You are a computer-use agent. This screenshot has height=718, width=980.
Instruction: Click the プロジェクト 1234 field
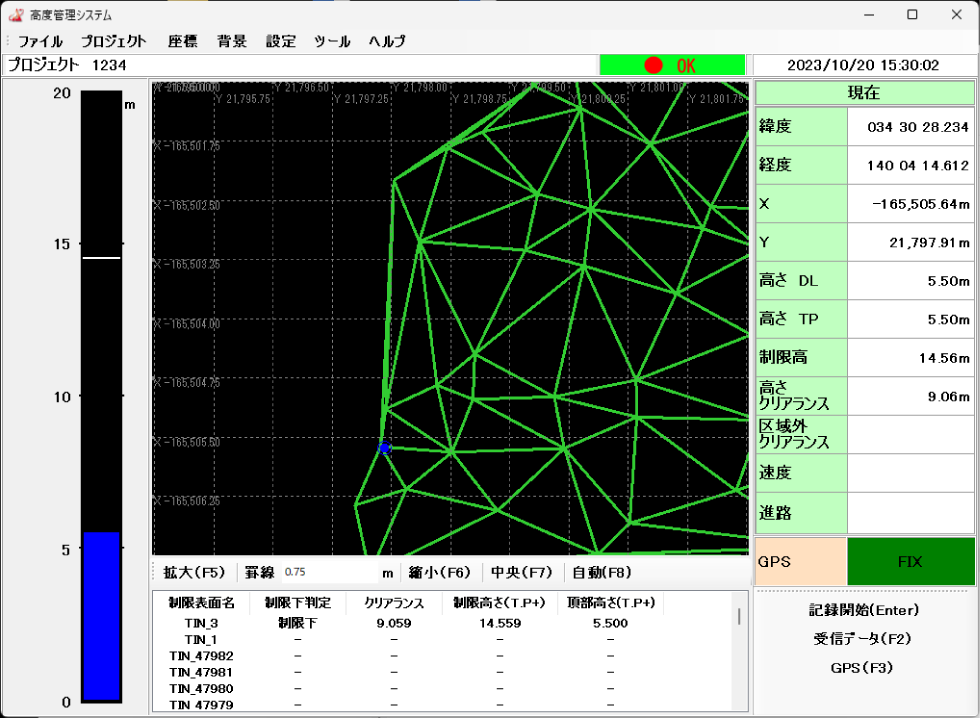(301, 65)
